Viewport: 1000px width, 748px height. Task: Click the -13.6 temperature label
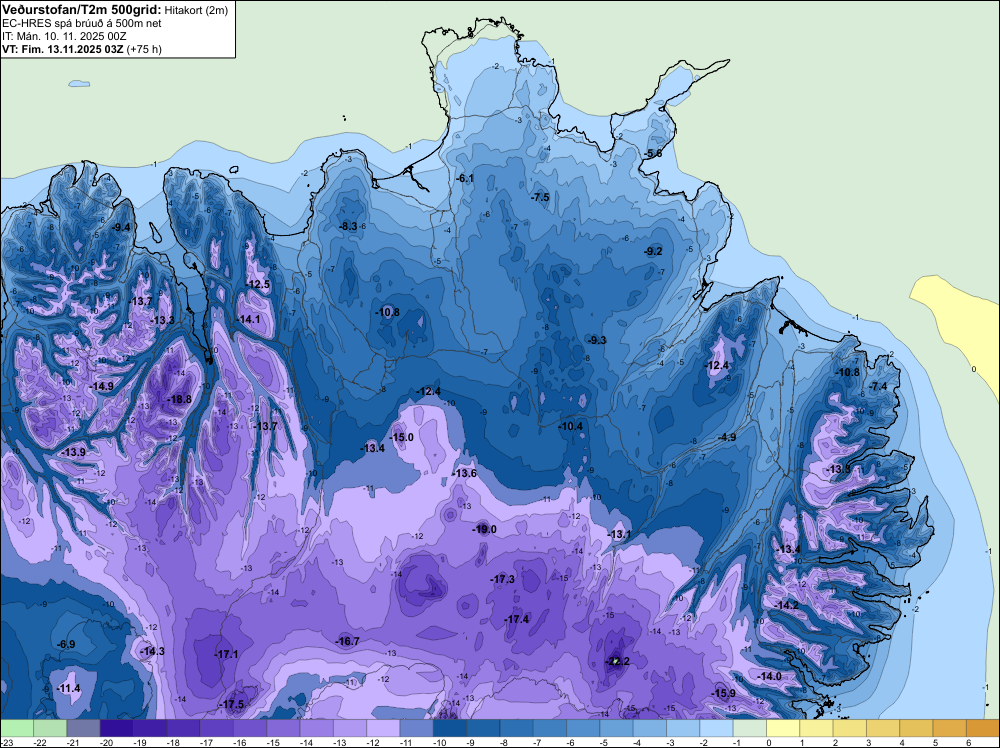(464, 473)
